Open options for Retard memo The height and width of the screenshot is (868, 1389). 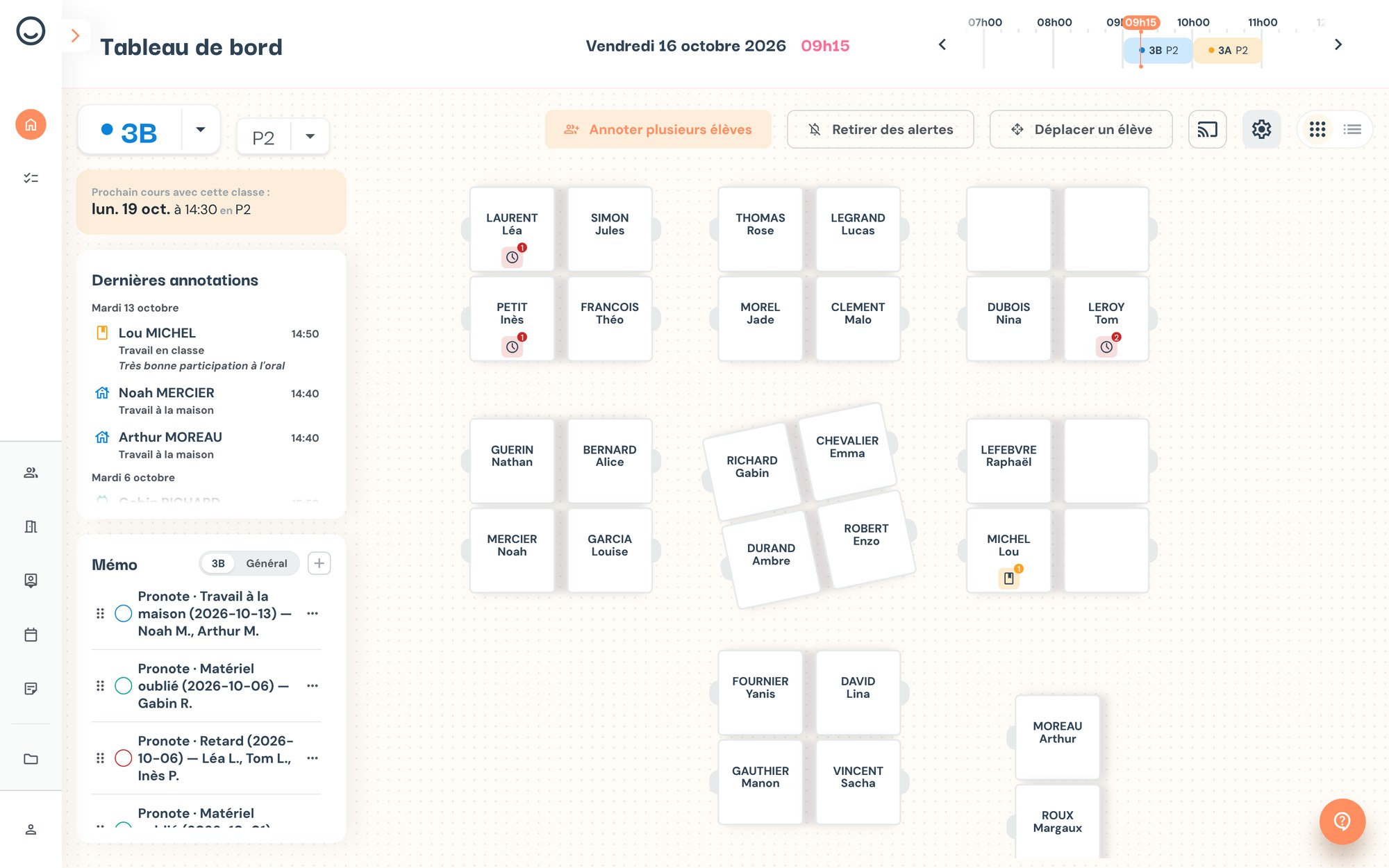point(313,758)
